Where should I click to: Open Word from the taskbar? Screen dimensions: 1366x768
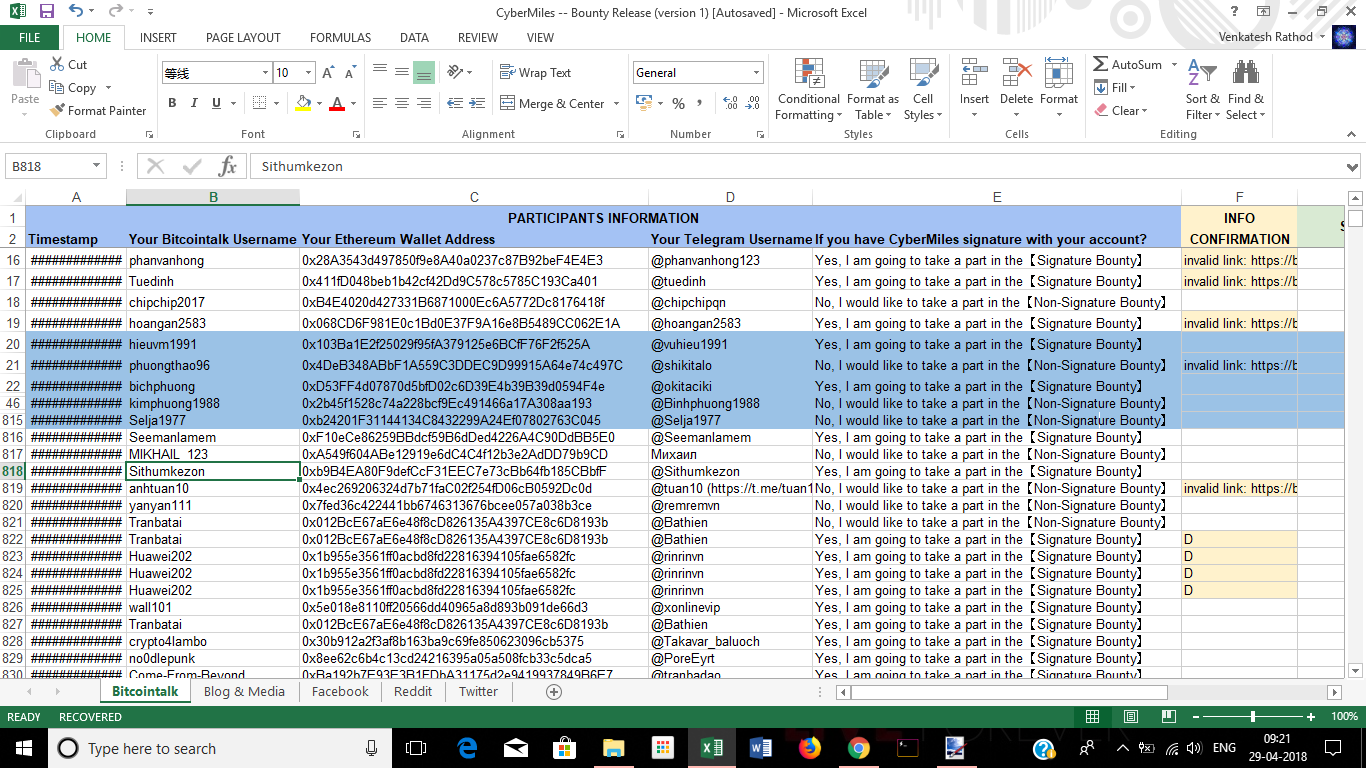click(x=760, y=748)
